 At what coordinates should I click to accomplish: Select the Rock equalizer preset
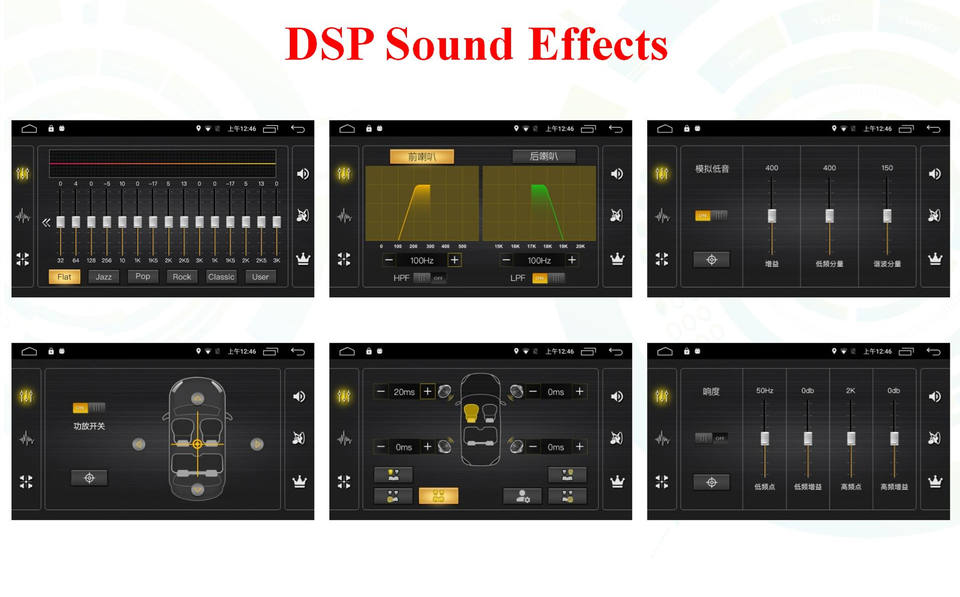pos(182,277)
